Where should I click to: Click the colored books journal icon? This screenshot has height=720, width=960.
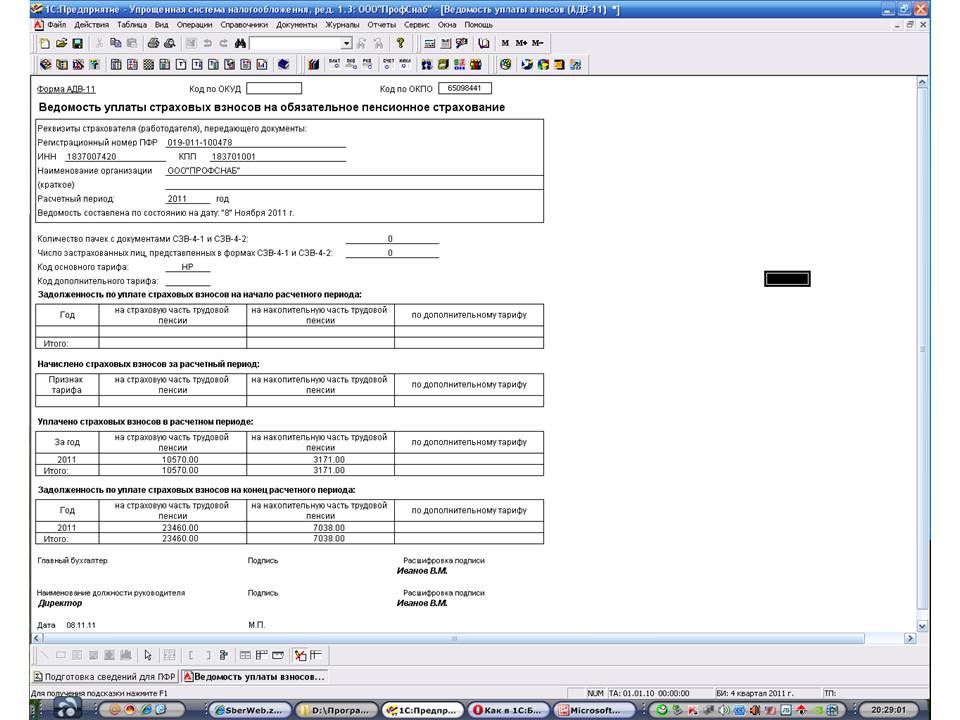point(313,64)
